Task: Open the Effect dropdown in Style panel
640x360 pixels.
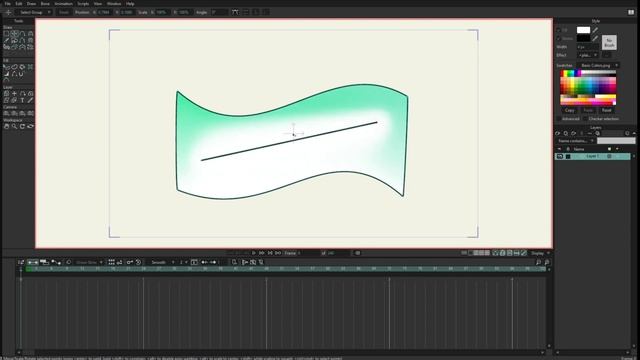Action: (x=588, y=55)
